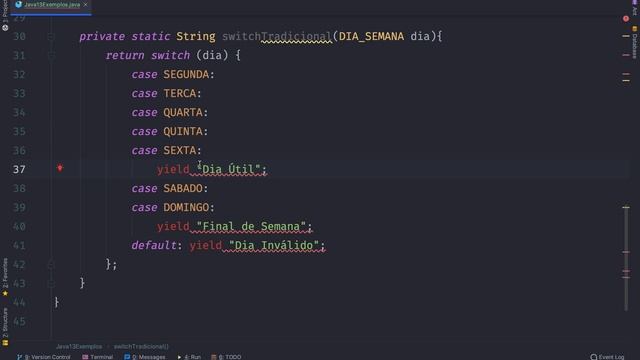
Task: Open the Terminal panel
Action: pos(98,357)
